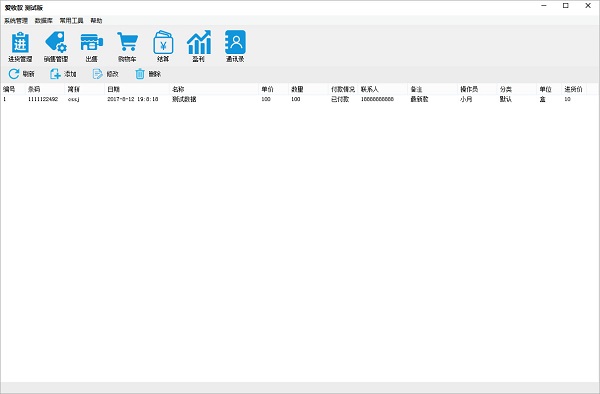The width and height of the screenshot is (600, 394).
Task: Select the payment status cell 已付款
Action: 340,99
